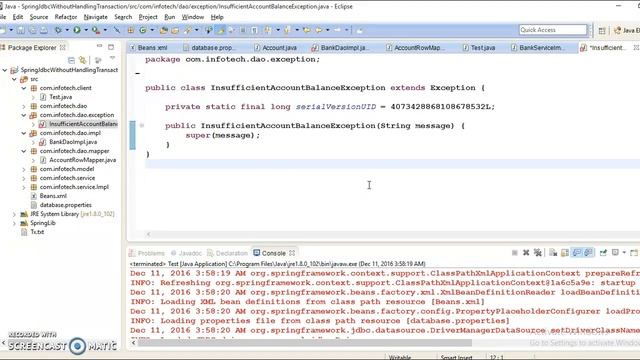Open the Edit menu
Screen dimensions: 640x360
click(18, 17)
